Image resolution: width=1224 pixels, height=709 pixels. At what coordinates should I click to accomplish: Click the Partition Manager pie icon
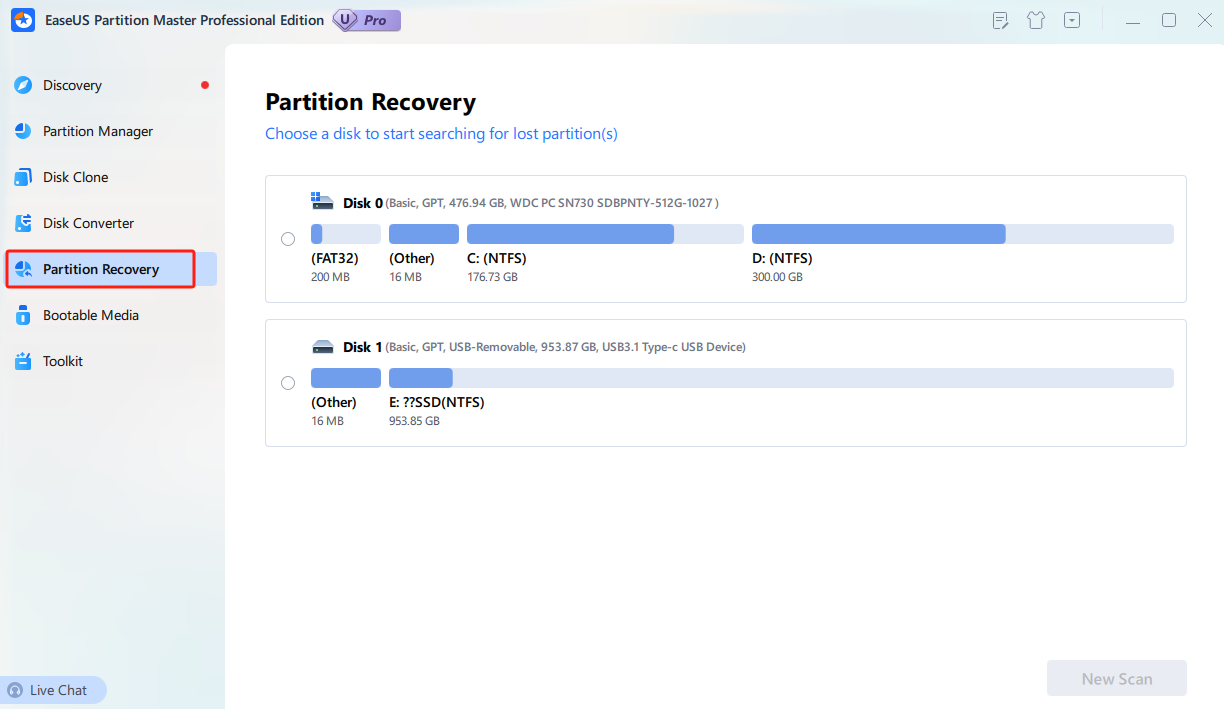coord(23,131)
